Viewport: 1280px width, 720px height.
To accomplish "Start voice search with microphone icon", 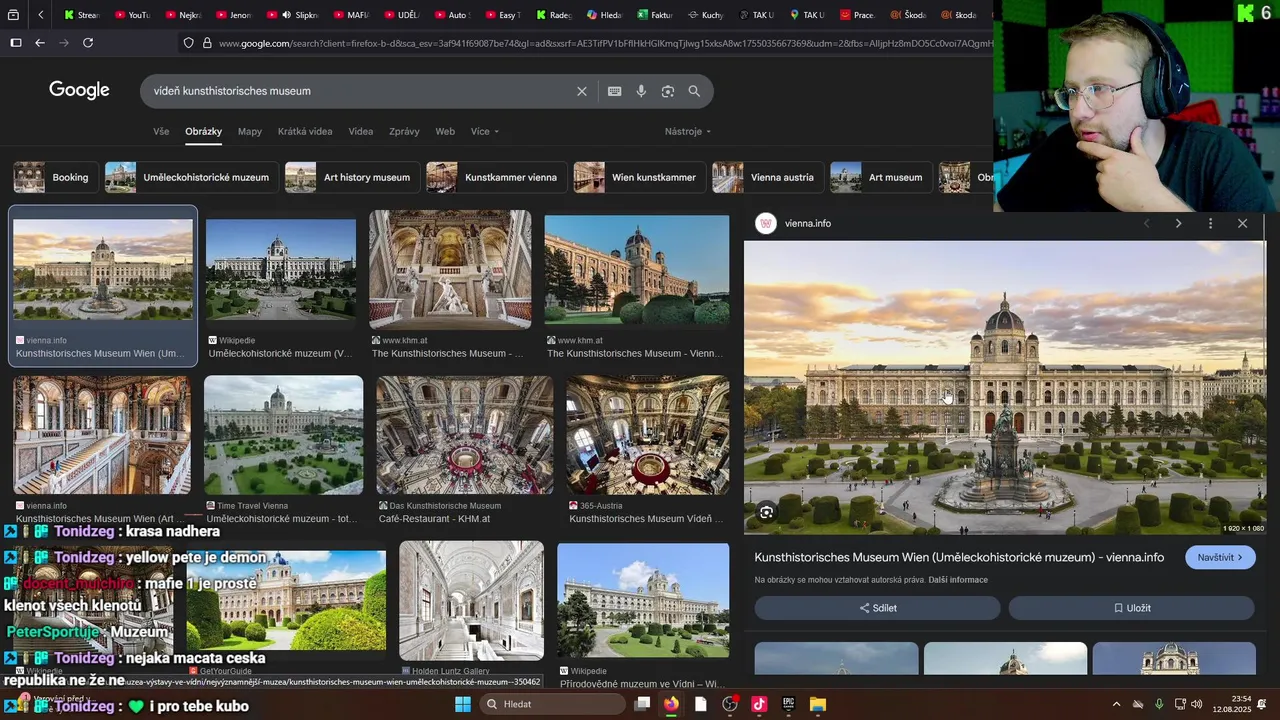I will [x=641, y=91].
